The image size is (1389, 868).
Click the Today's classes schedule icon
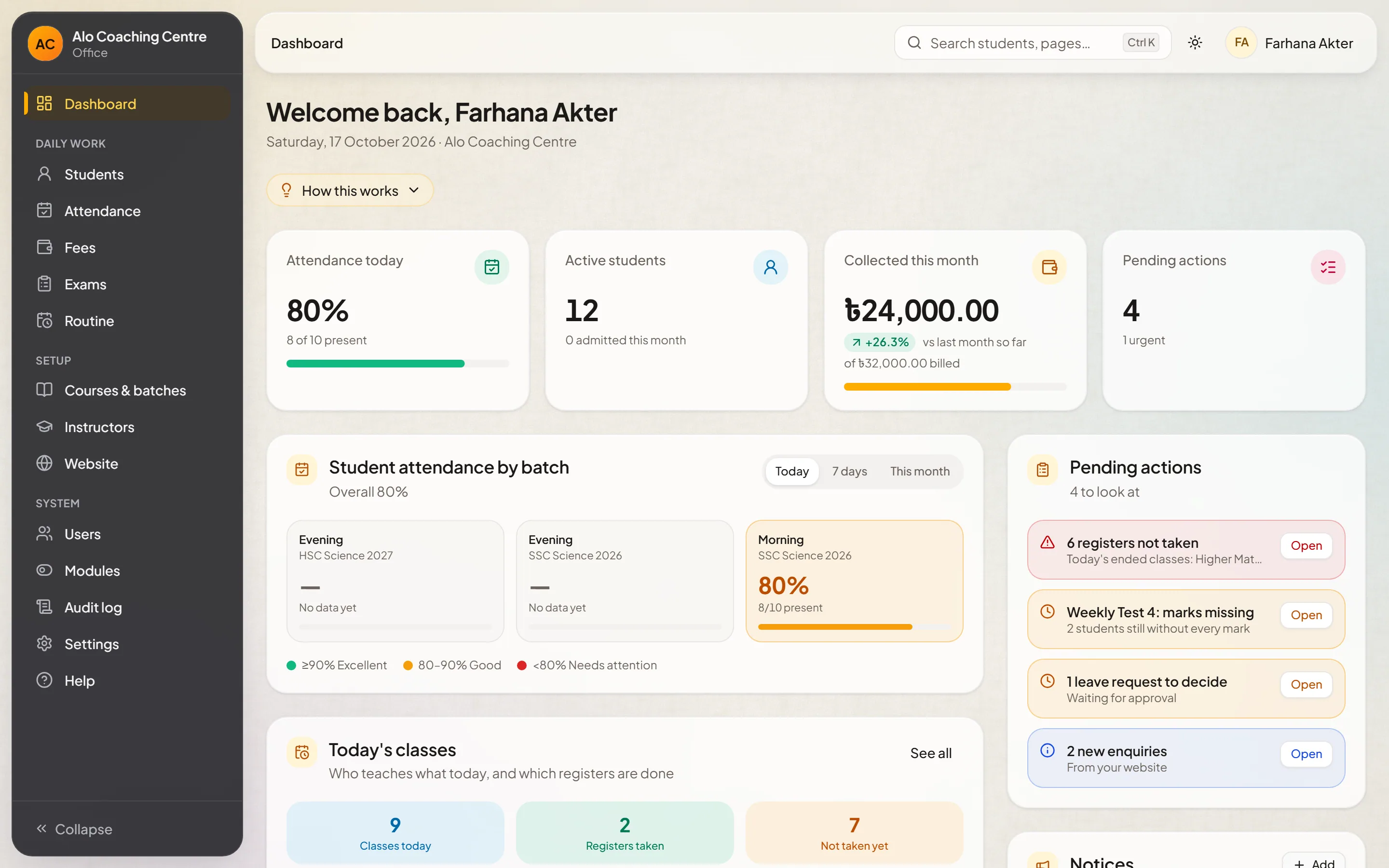tap(302, 752)
